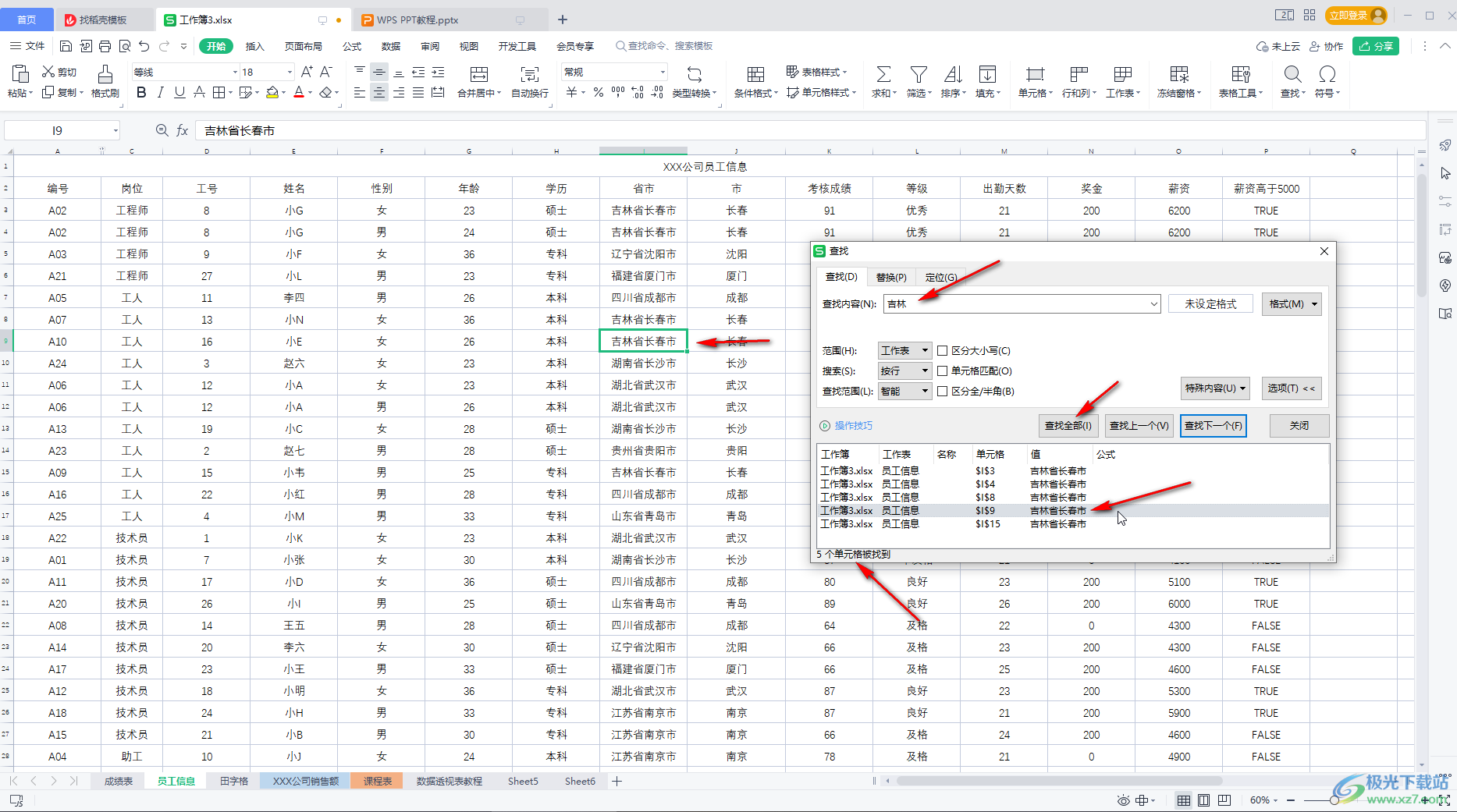
Task: Open the Look in dropdown in Find dialog
Action: click(x=905, y=392)
